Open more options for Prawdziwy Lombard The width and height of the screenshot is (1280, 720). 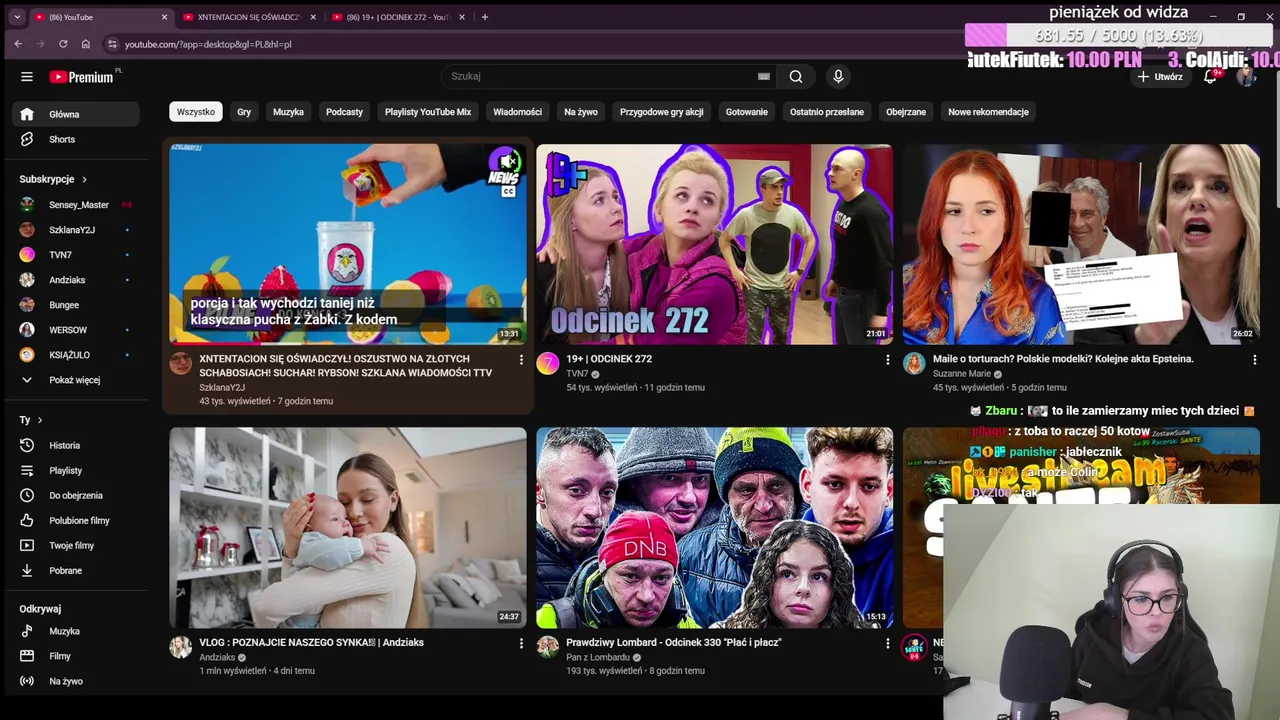(x=887, y=644)
